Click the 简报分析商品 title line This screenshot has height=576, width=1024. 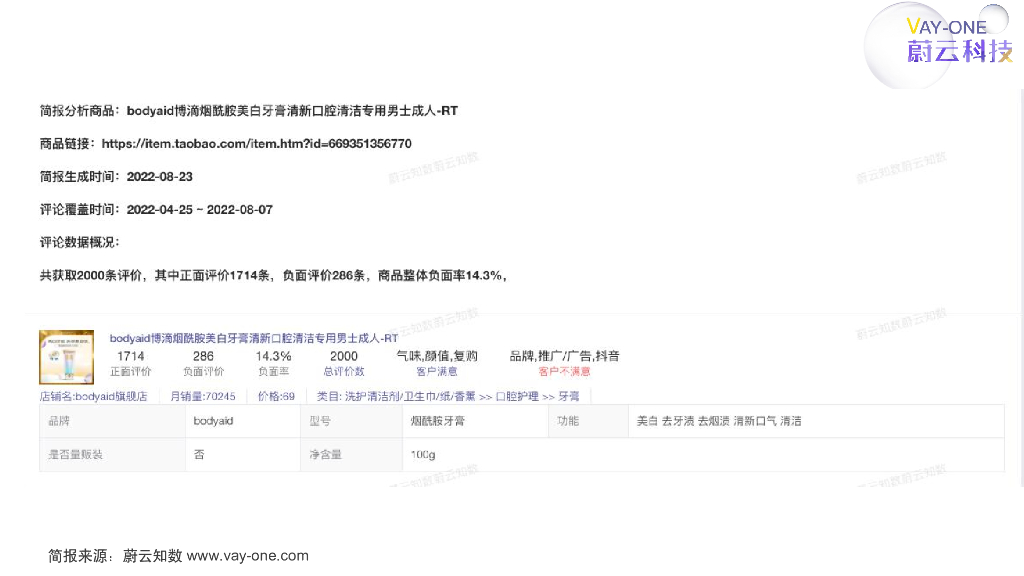coord(249,111)
